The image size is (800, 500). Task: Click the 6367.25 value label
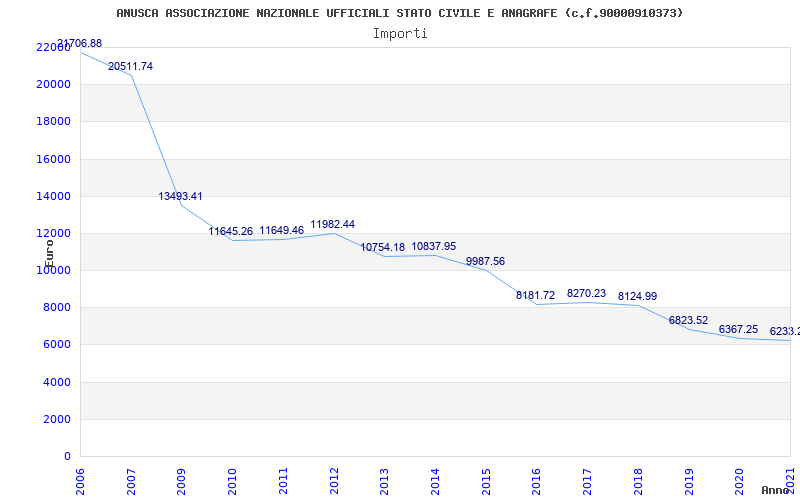tap(738, 329)
